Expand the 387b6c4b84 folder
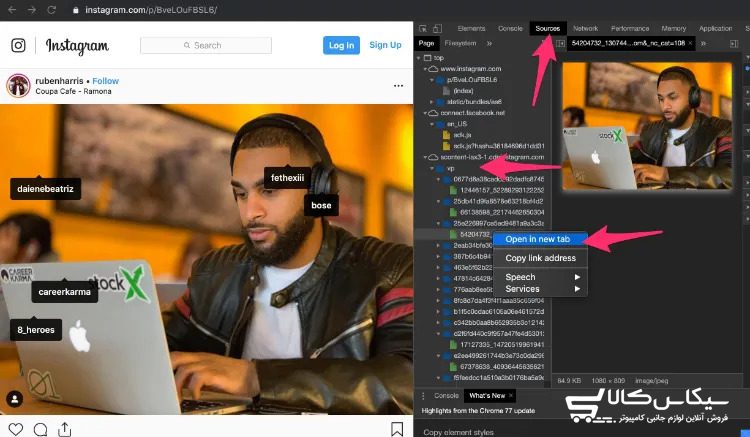 coord(438,256)
